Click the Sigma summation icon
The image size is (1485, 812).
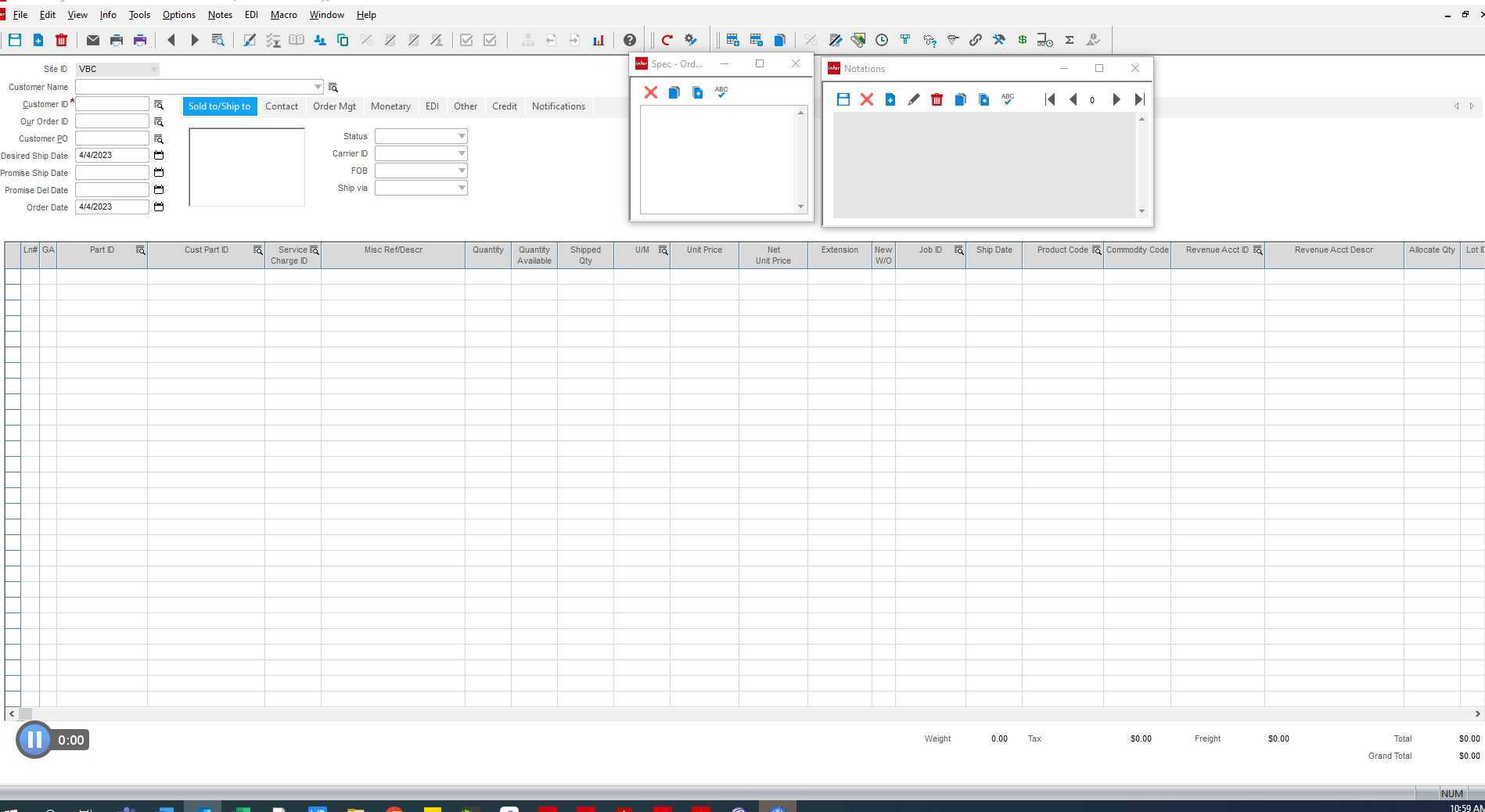click(x=1070, y=40)
